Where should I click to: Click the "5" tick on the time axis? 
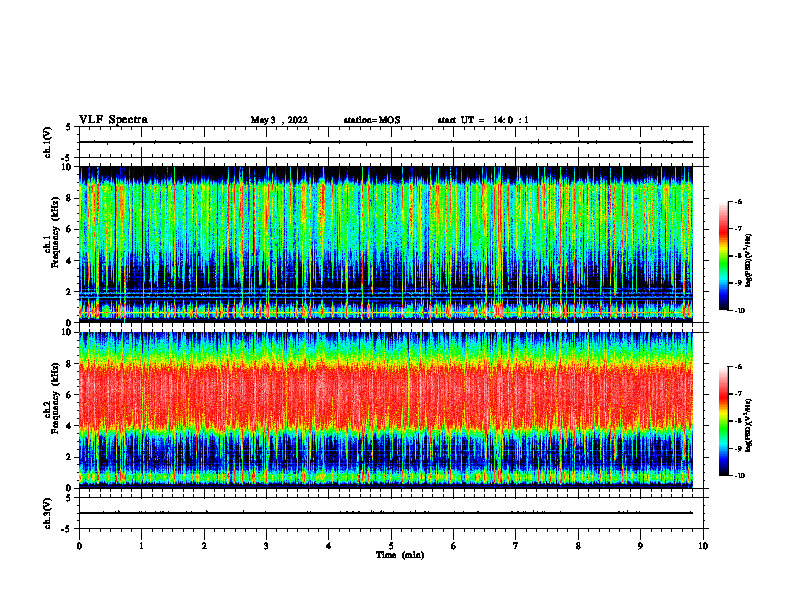pos(391,546)
